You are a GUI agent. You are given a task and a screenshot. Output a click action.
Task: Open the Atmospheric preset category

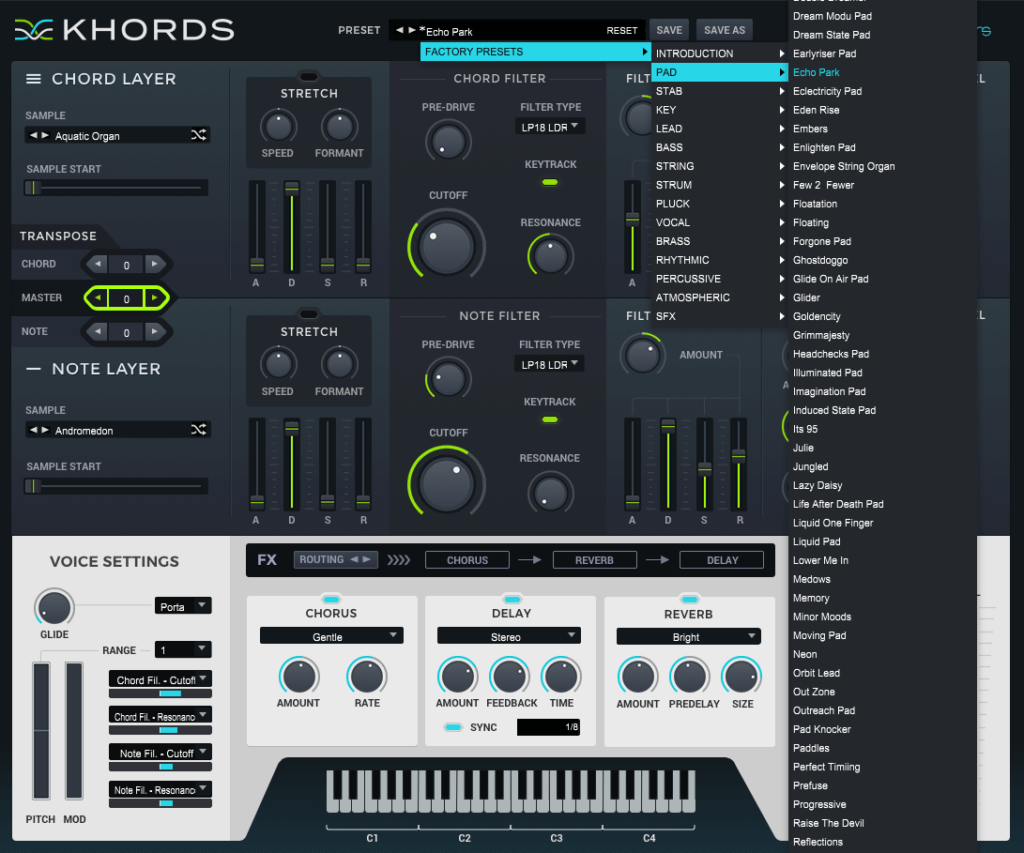click(720, 297)
